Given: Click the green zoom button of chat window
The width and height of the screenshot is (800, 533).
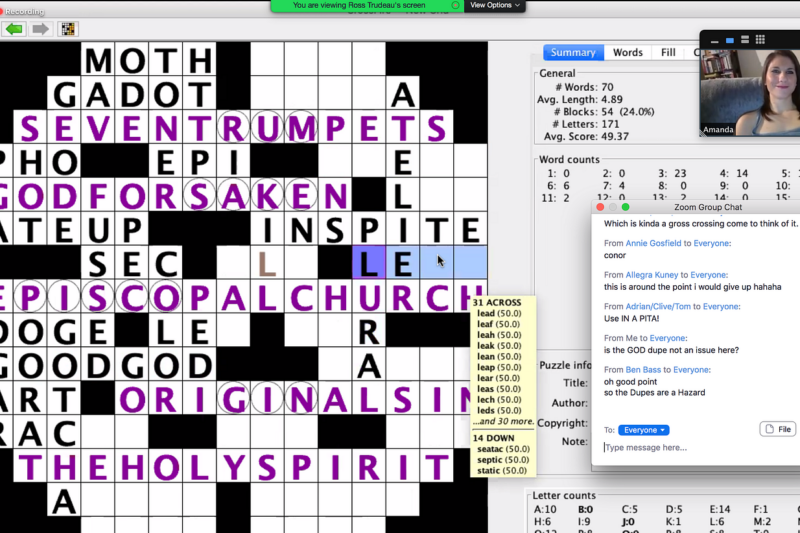Looking at the screenshot, I should [x=626, y=207].
